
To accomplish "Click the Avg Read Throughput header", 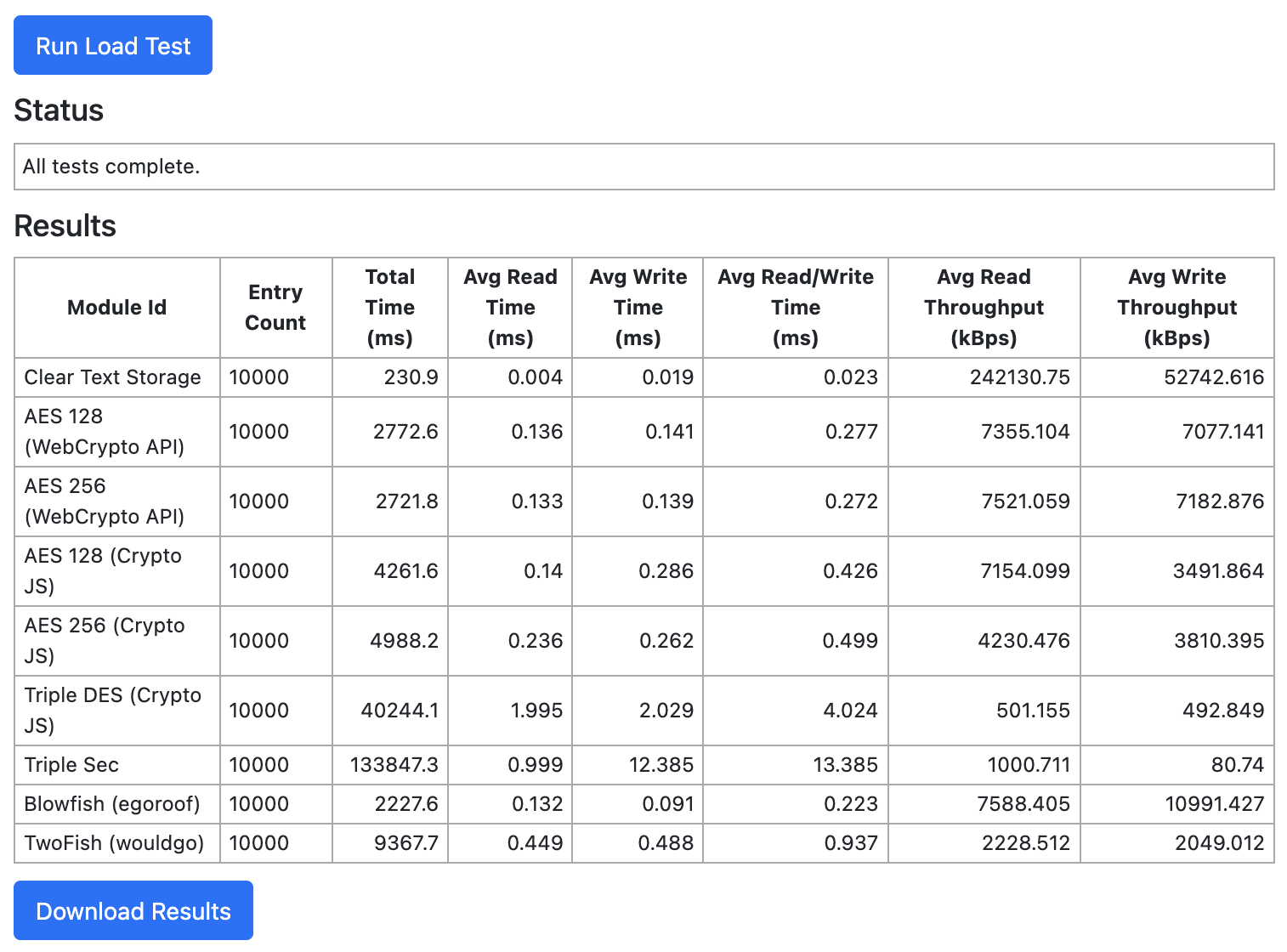I will (984, 308).
